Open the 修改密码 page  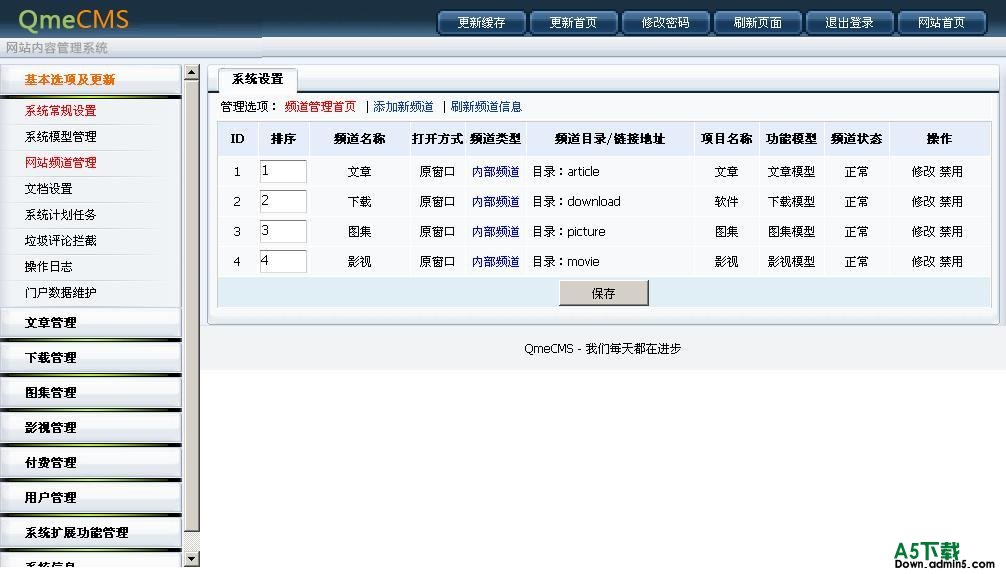click(x=665, y=23)
